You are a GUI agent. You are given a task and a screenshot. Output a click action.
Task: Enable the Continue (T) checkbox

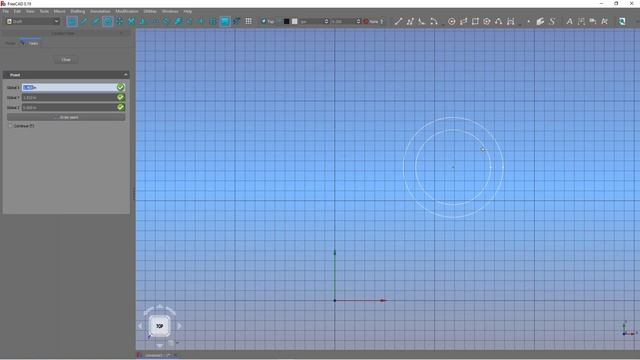(11, 126)
